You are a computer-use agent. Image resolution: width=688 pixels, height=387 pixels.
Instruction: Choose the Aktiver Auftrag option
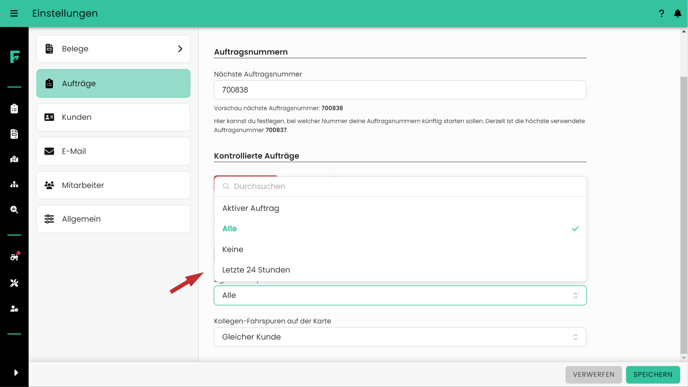pos(400,208)
